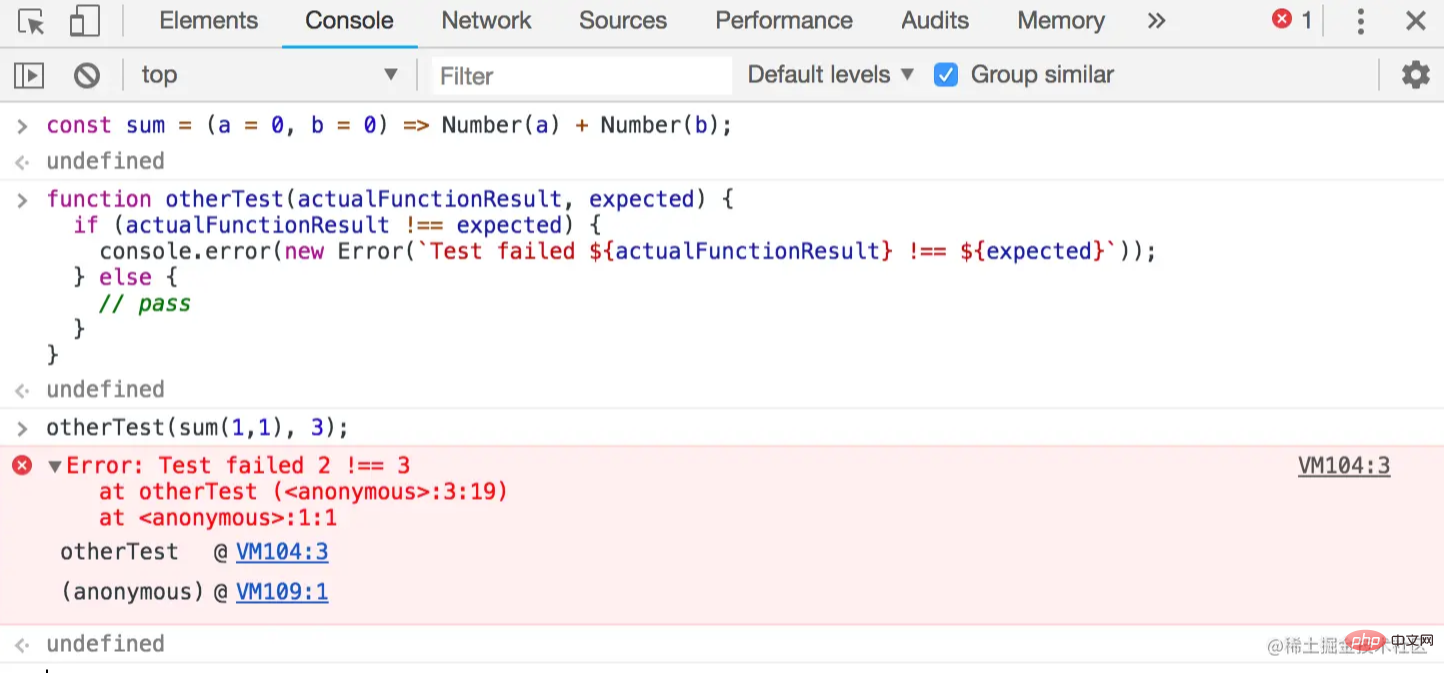
Task: Click the red error icon beside Test failed
Action: pyautogui.click(x=22, y=465)
